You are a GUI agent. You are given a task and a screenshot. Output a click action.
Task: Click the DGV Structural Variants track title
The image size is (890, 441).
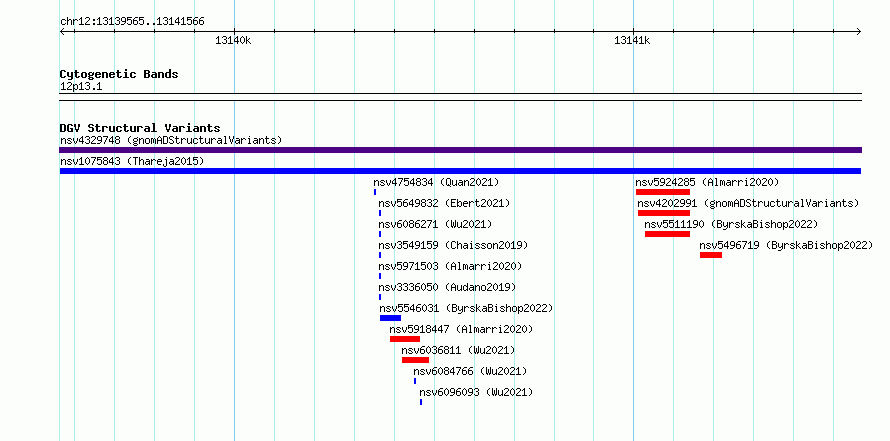[140, 128]
